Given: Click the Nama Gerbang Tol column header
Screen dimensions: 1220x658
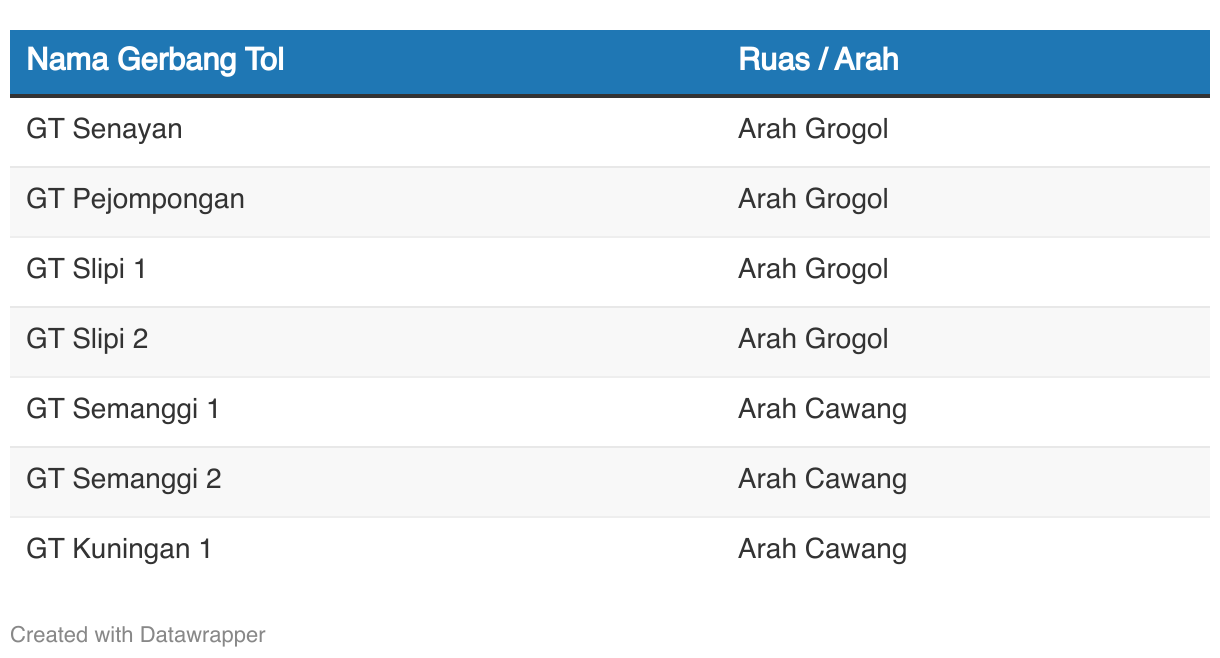Looking at the screenshot, I should [x=366, y=61].
